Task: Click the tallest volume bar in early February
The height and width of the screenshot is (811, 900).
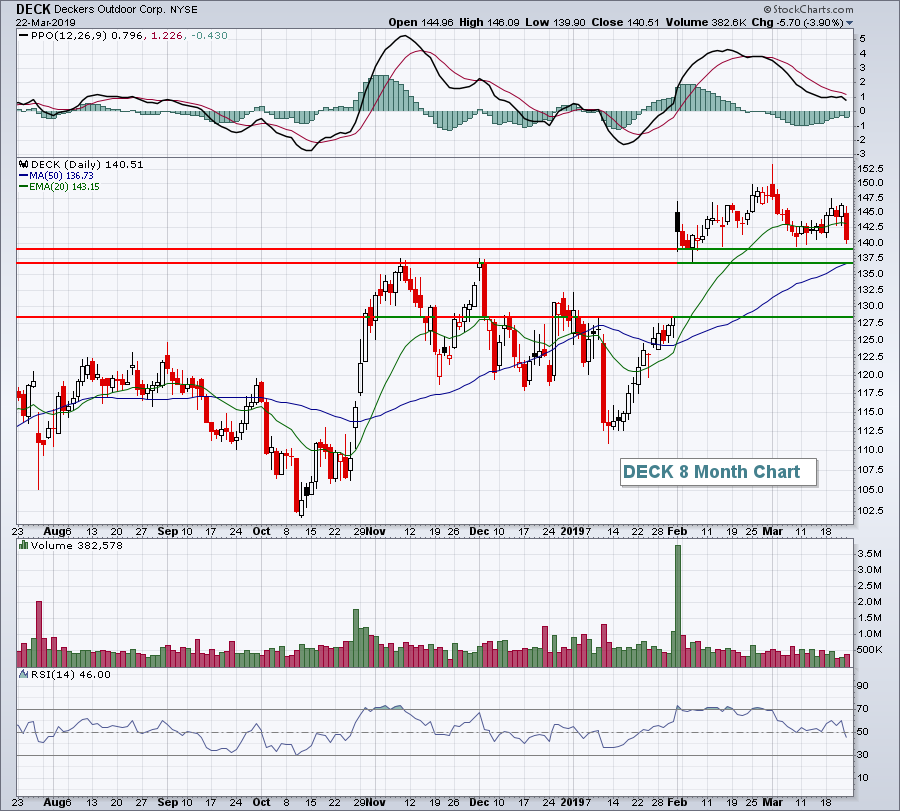Action: [678, 606]
